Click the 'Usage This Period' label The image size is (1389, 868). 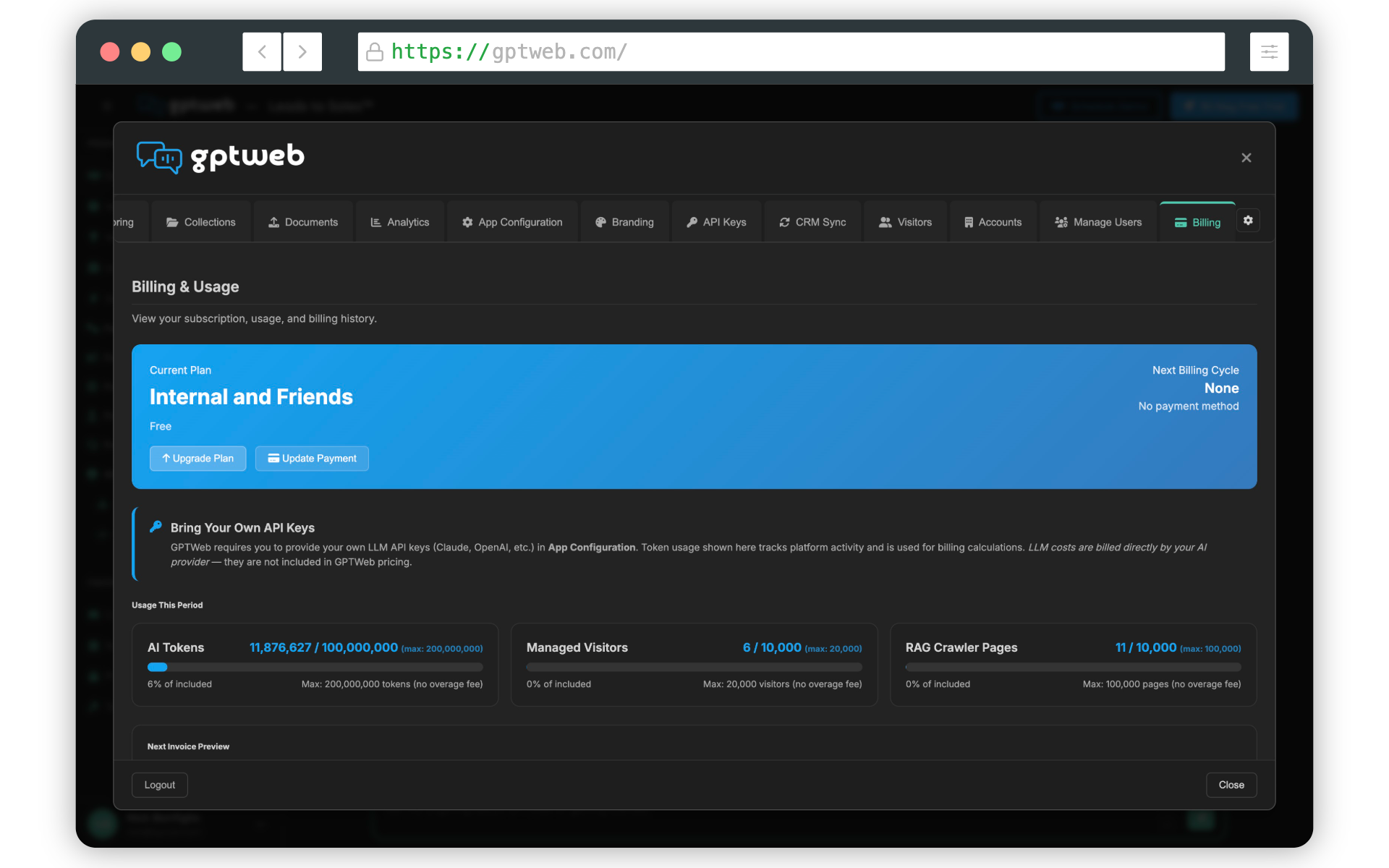tap(167, 605)
